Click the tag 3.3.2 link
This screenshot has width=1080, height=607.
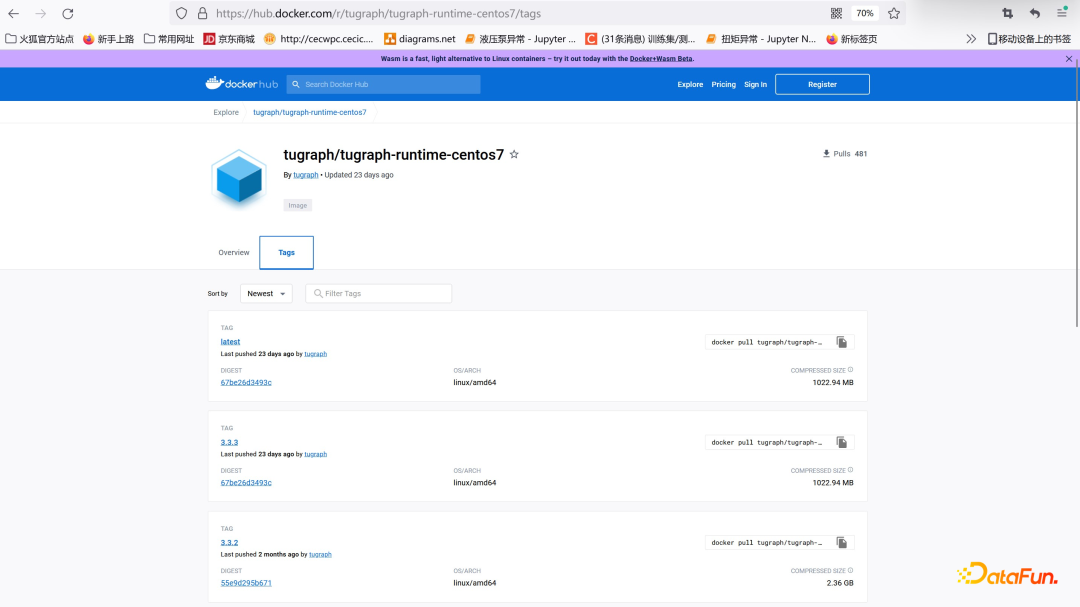229,541
